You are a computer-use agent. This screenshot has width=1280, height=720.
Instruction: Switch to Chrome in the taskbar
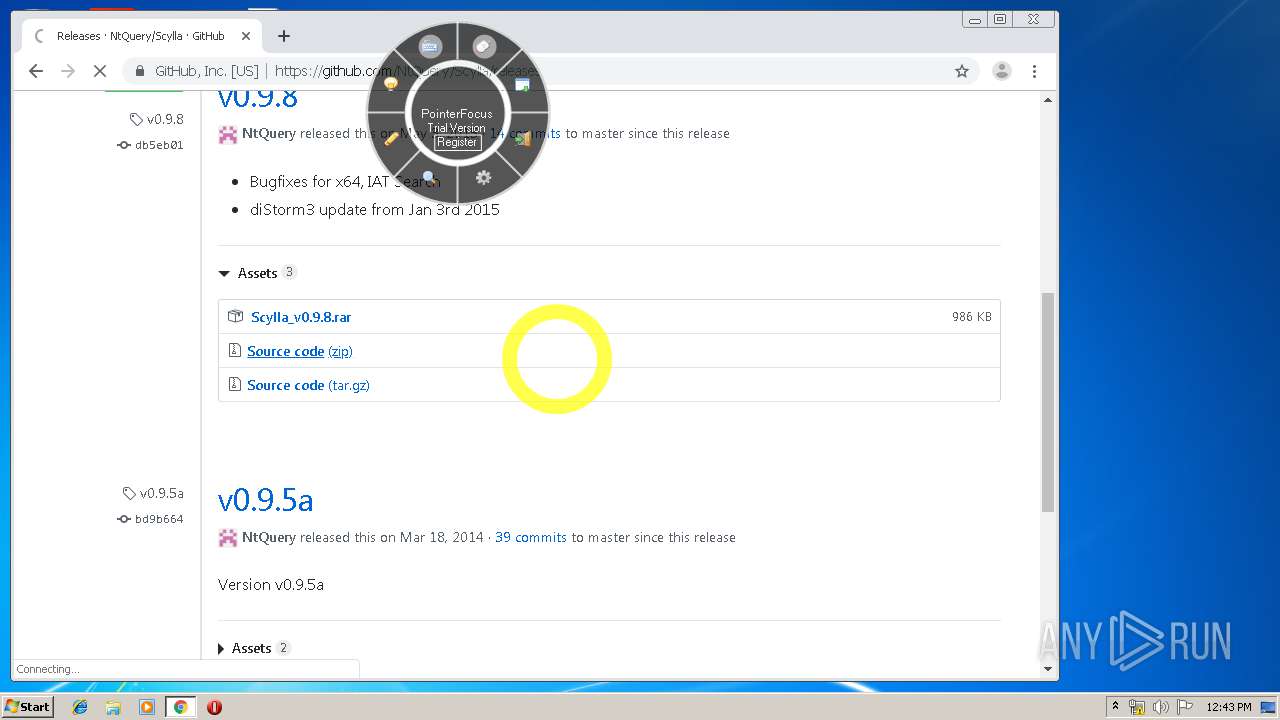[x=180, y=707]
